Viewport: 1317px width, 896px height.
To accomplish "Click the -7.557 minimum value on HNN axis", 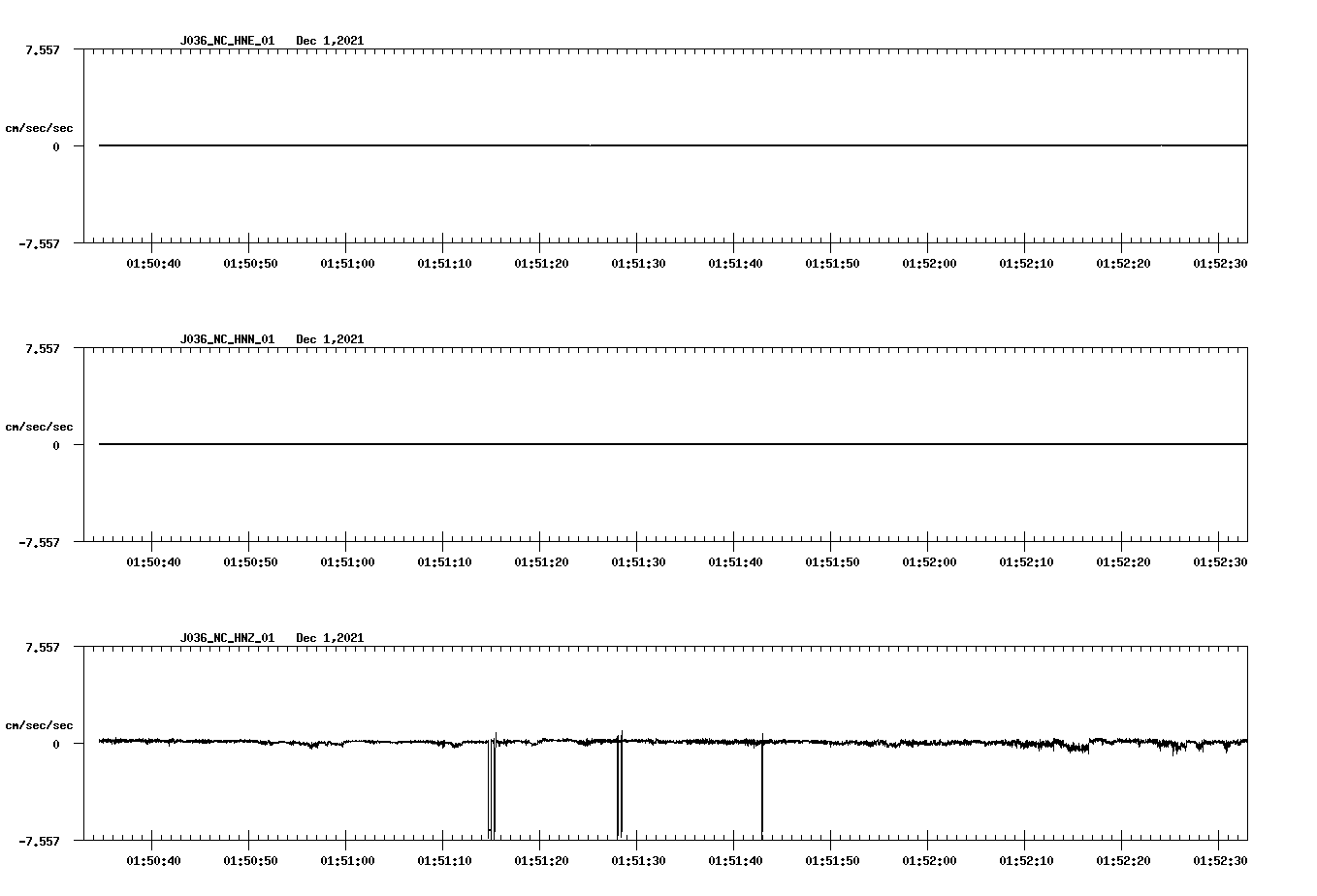I will (x=39, y=543).
